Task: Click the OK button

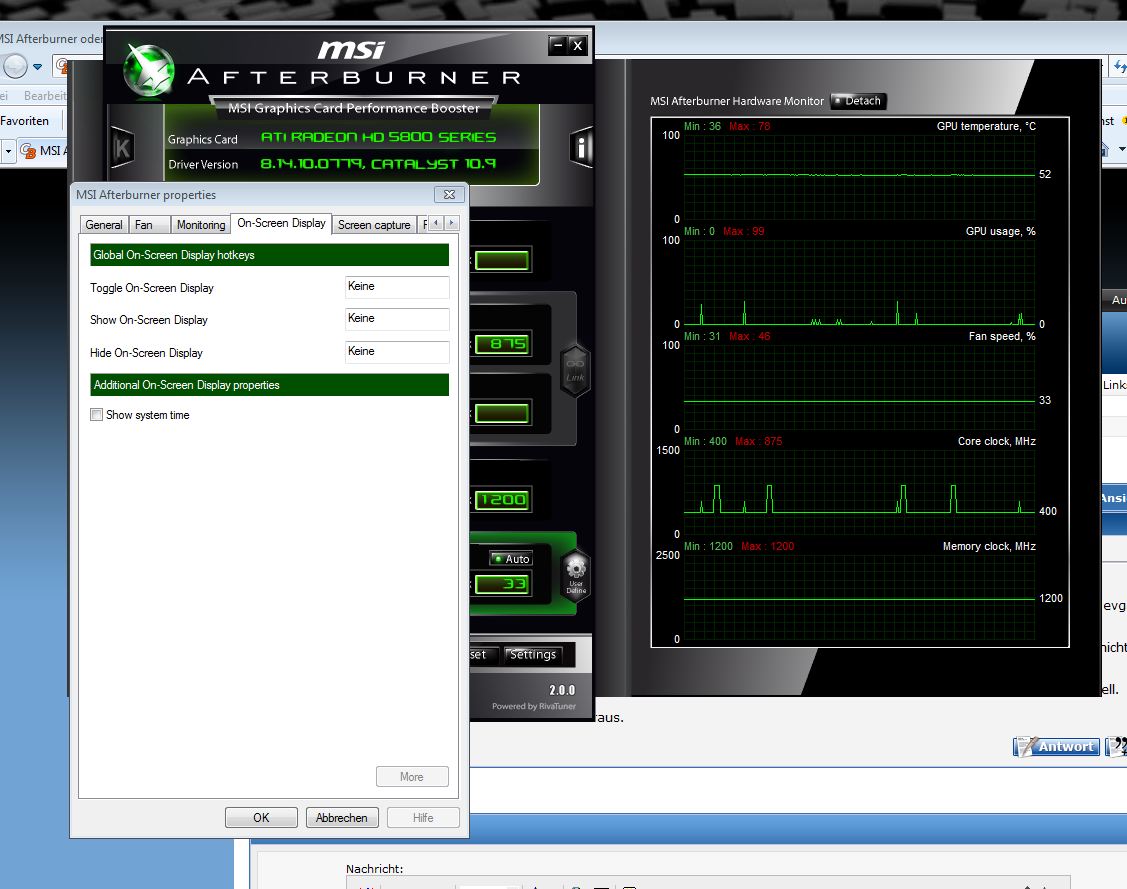Action: tap(261, 818)
